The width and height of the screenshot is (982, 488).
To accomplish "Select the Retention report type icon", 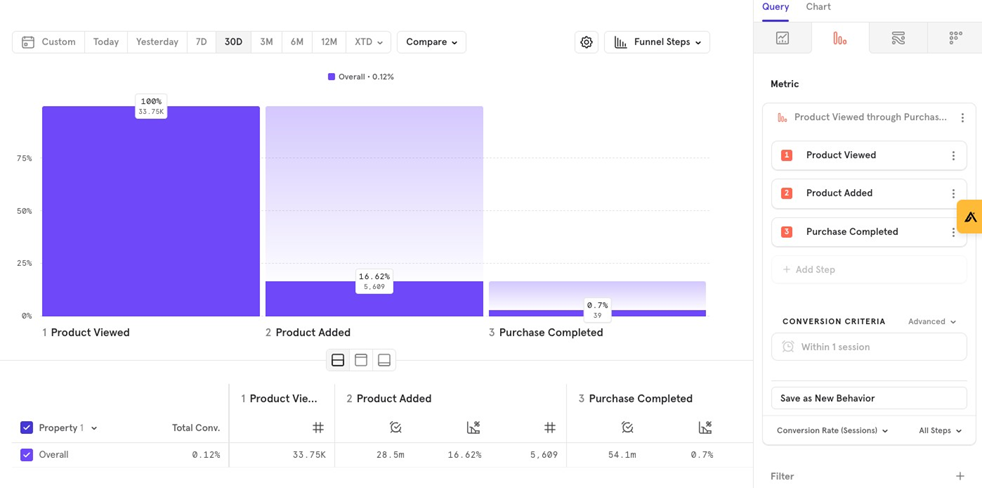I will (x=955, y=38).
